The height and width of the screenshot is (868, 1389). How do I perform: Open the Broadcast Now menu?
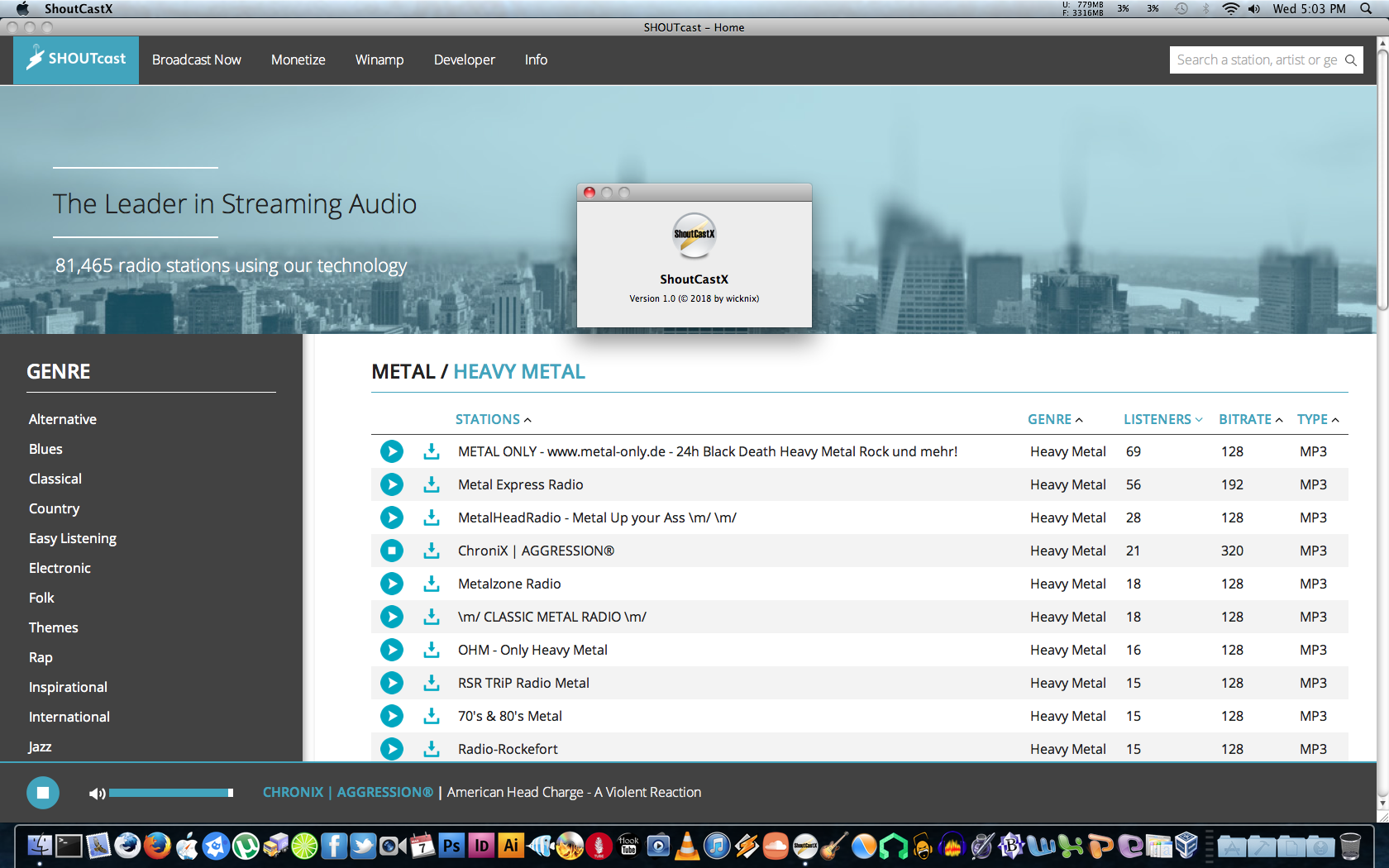[x=197, y=60]
